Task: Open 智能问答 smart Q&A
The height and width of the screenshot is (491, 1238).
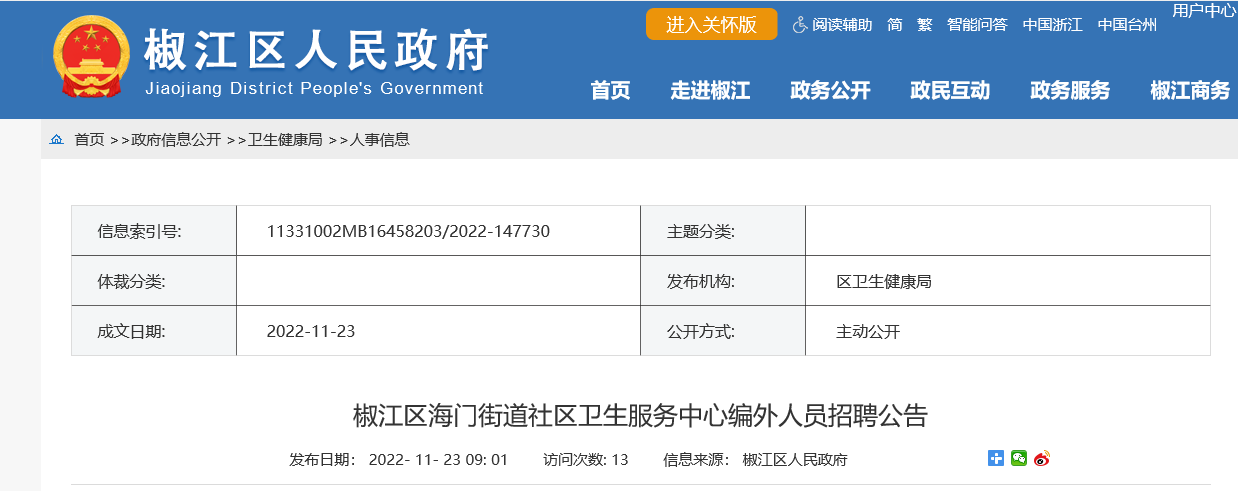Action: pyautogui.click(x=977, y=25)
